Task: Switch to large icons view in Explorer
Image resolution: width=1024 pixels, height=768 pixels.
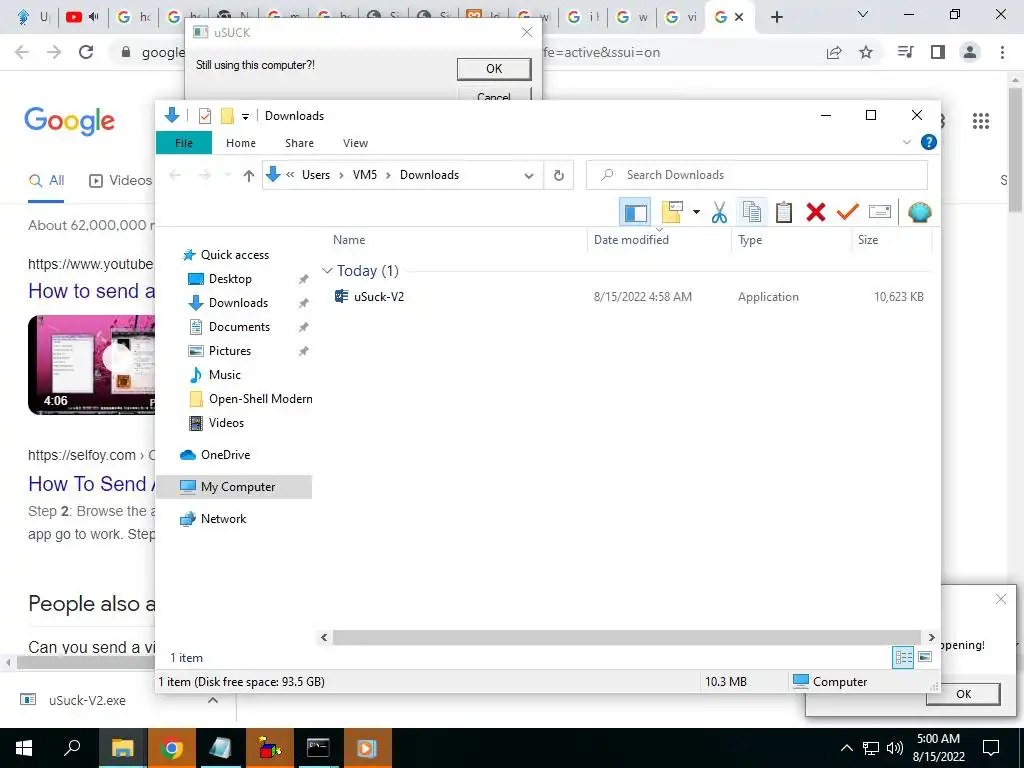Action: click(925, 657)
